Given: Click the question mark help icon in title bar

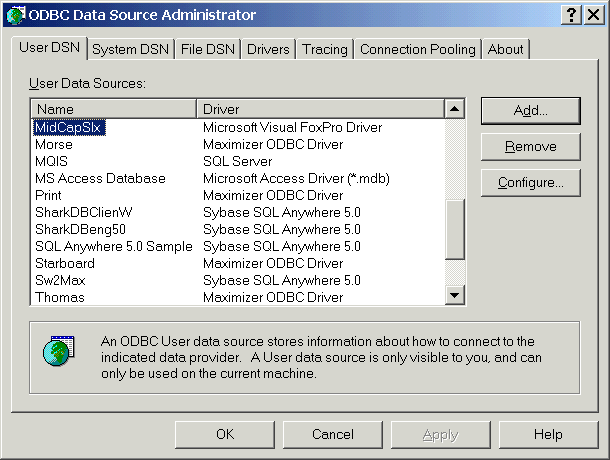Looking at the screenshot, I should pos(571,15).
